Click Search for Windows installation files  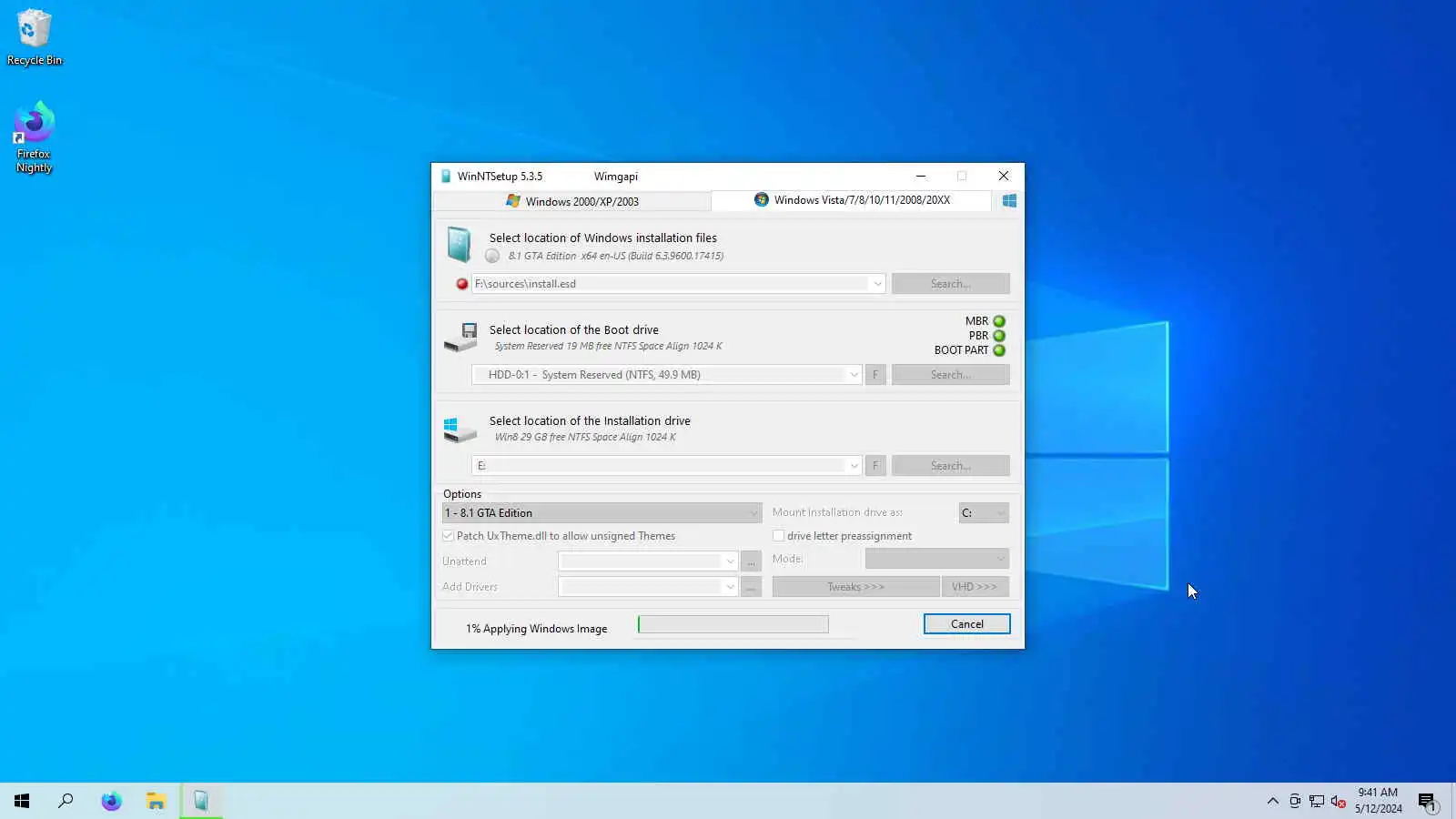[x=951, y=284]
